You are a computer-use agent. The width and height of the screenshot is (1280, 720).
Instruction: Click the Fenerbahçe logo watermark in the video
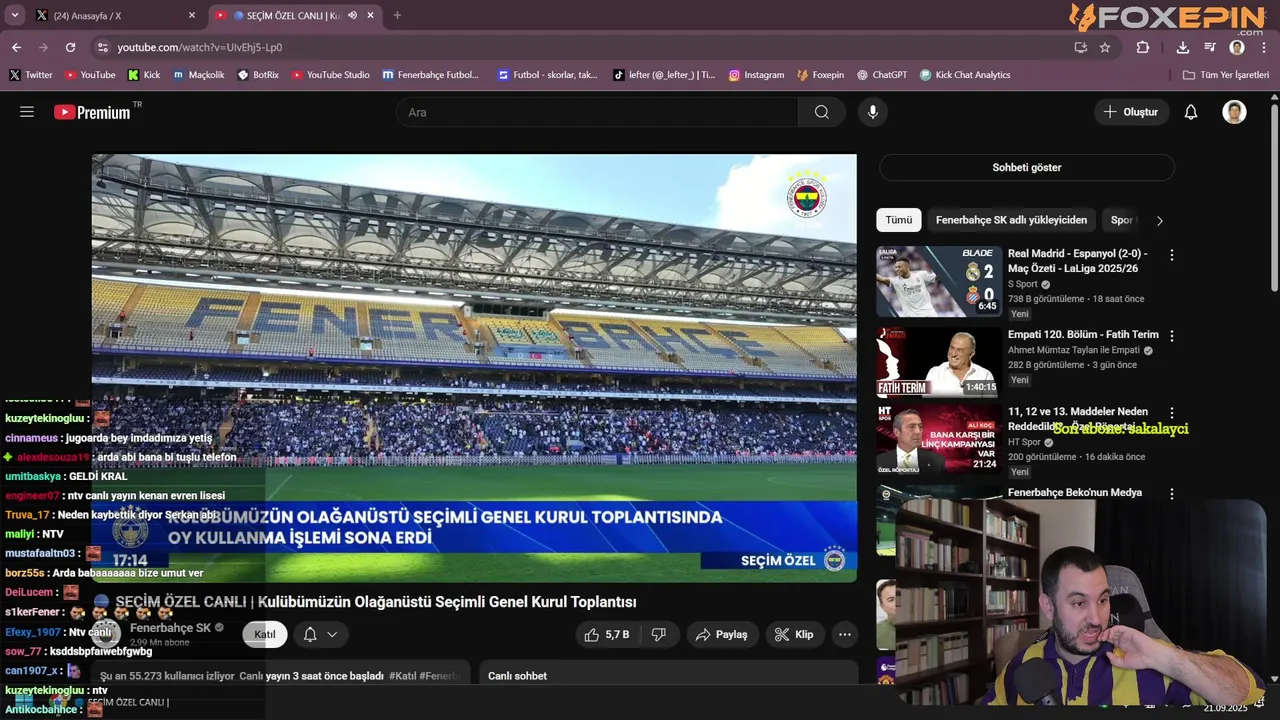point(806,197)
